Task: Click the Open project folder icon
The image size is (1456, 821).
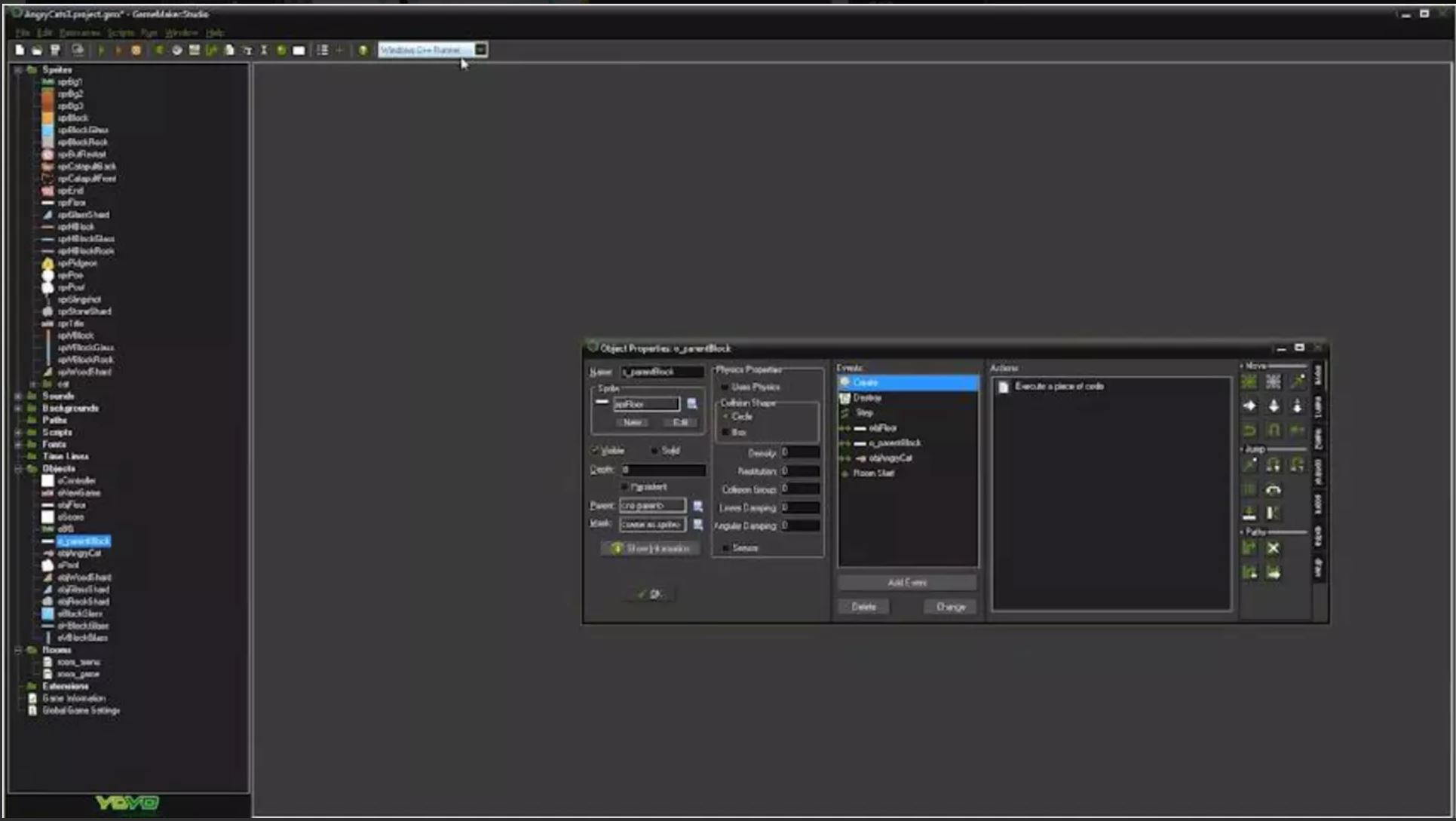Action: 36,50
